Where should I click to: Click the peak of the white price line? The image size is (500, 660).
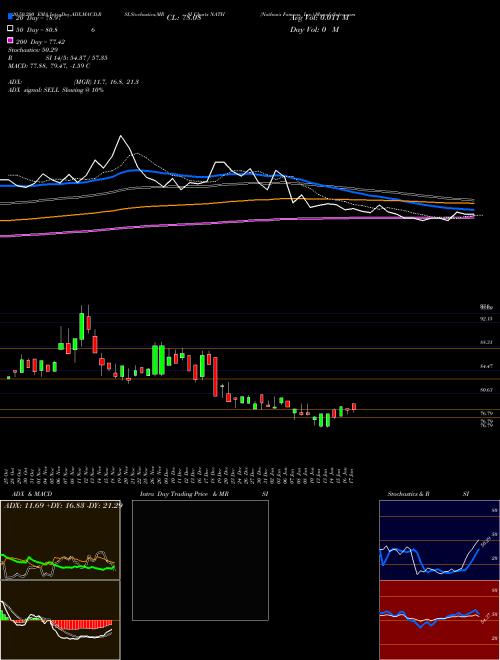coord(121,136)
